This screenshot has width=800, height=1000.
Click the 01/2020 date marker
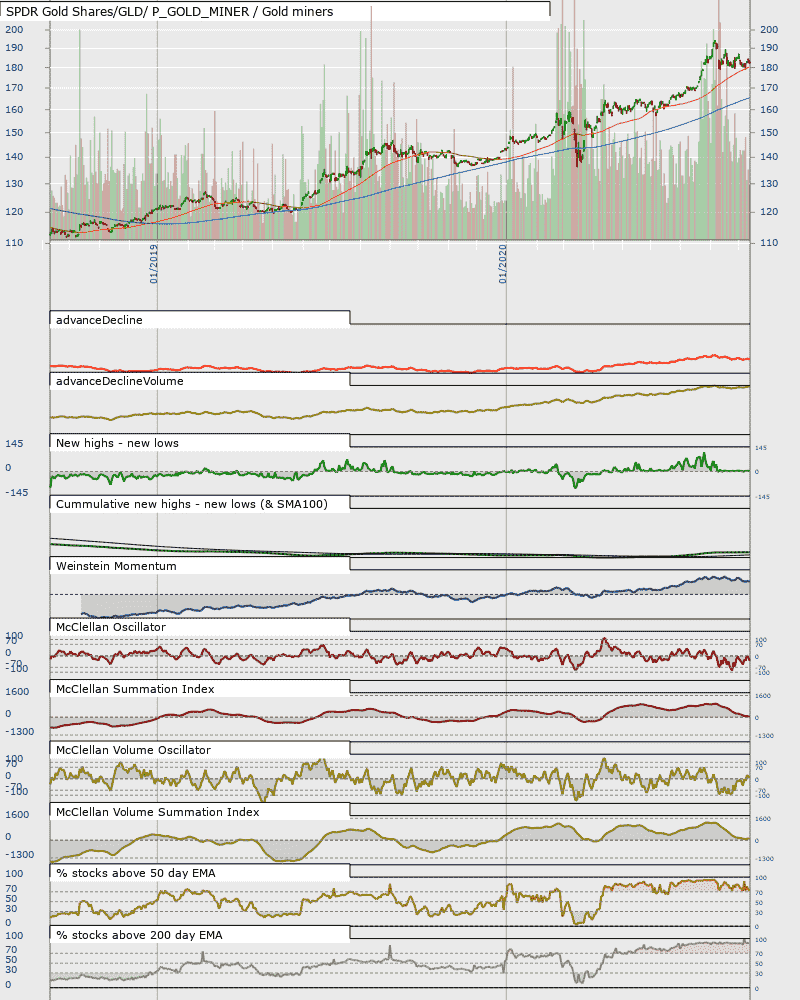(x=503, y=264)
